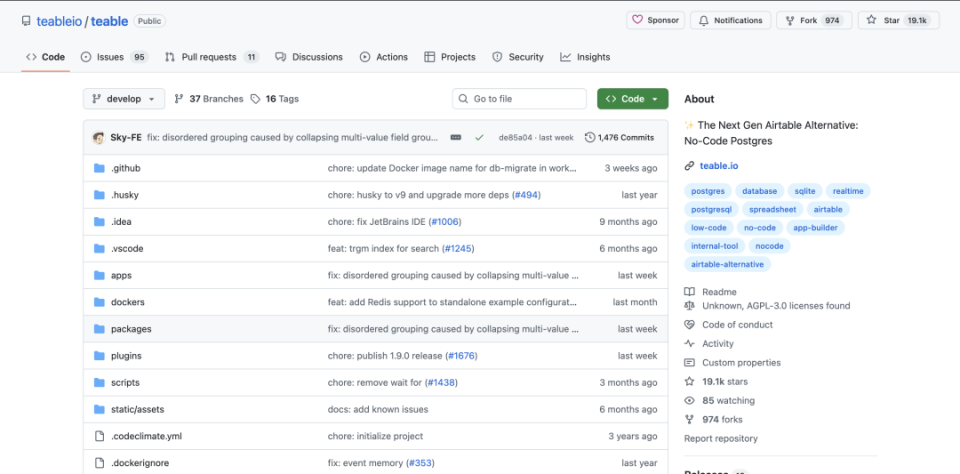Open pull request link #353

[421, 463]
